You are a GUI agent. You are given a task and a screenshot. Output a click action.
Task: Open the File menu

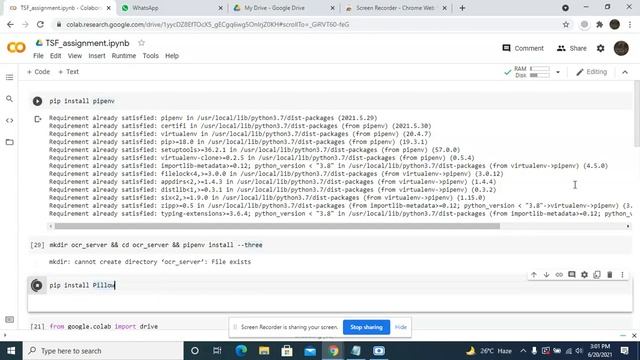38,56
